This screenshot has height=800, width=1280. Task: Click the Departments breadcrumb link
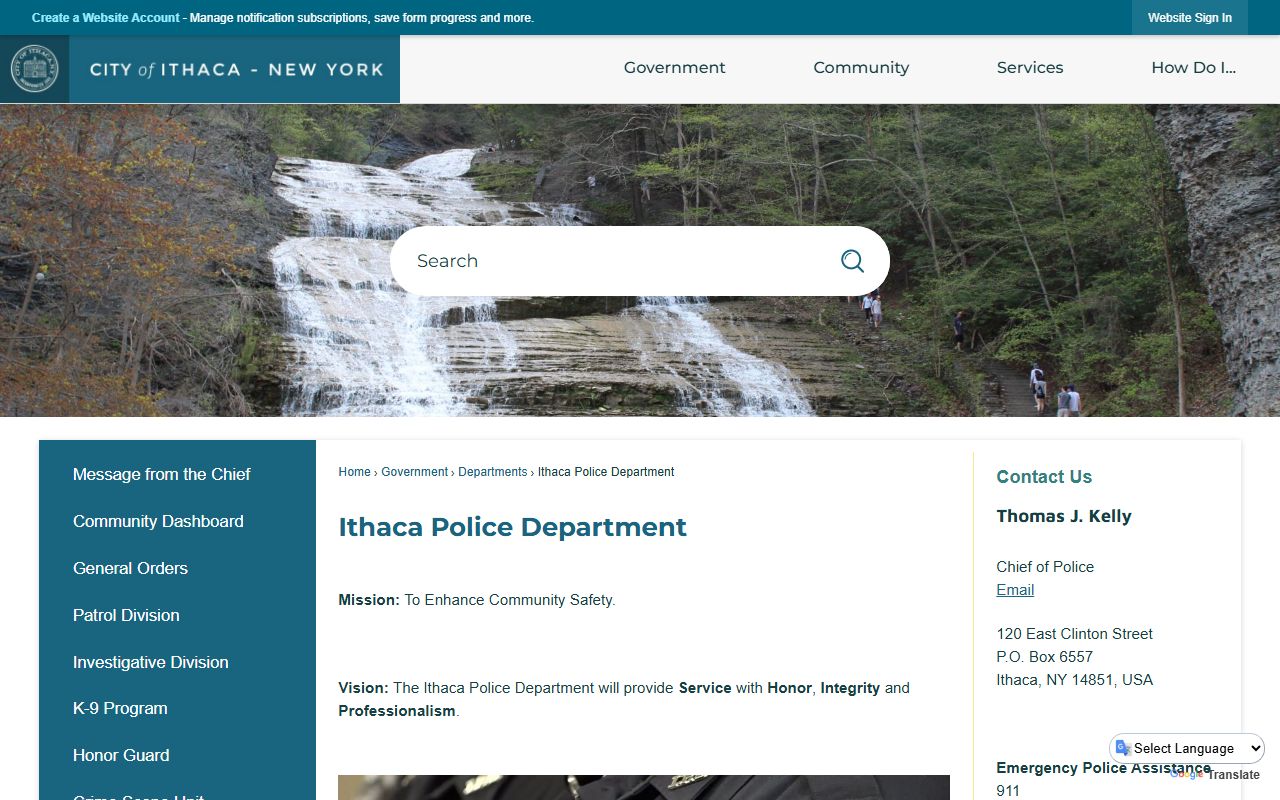pos(492,472)
